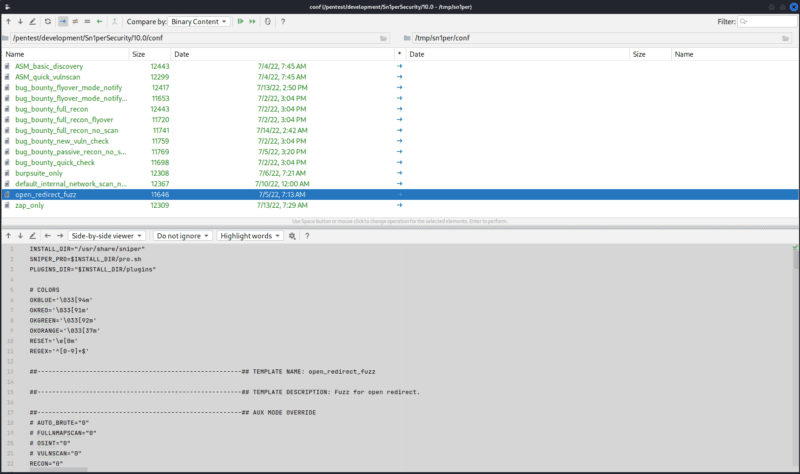This screenshot has width=800, height=474.
Task: Click the scroll-sync icon next to help in top toolbar
Action: tap(268, 21)
